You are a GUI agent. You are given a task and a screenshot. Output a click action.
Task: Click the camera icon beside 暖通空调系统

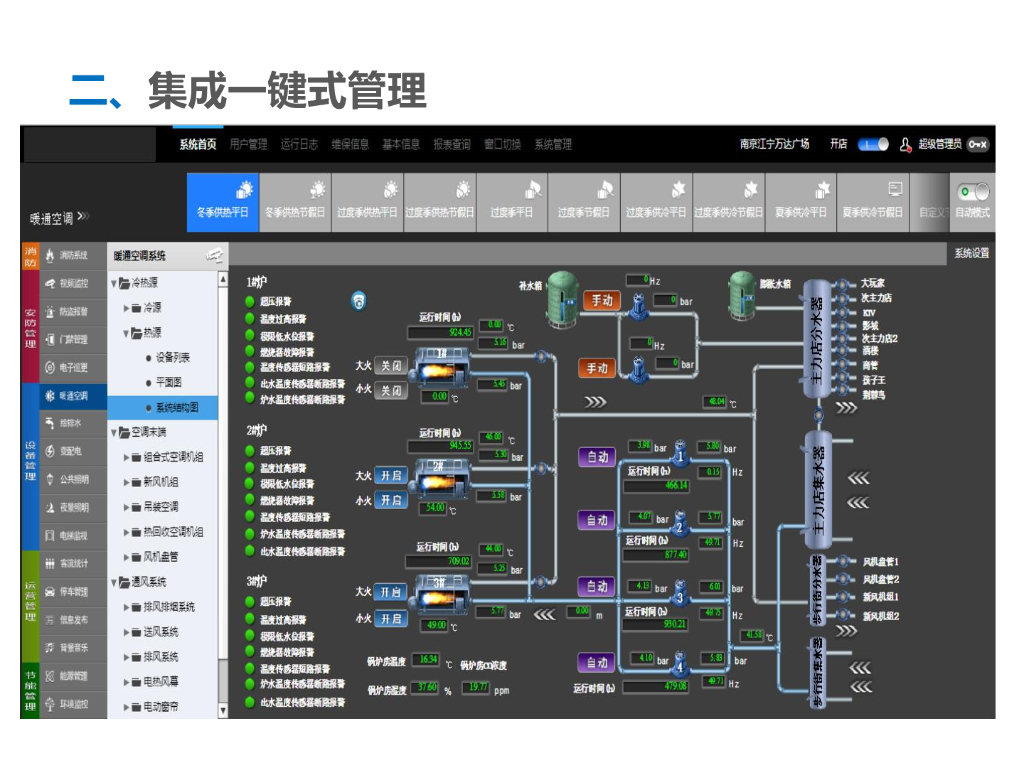pos(213,255)
